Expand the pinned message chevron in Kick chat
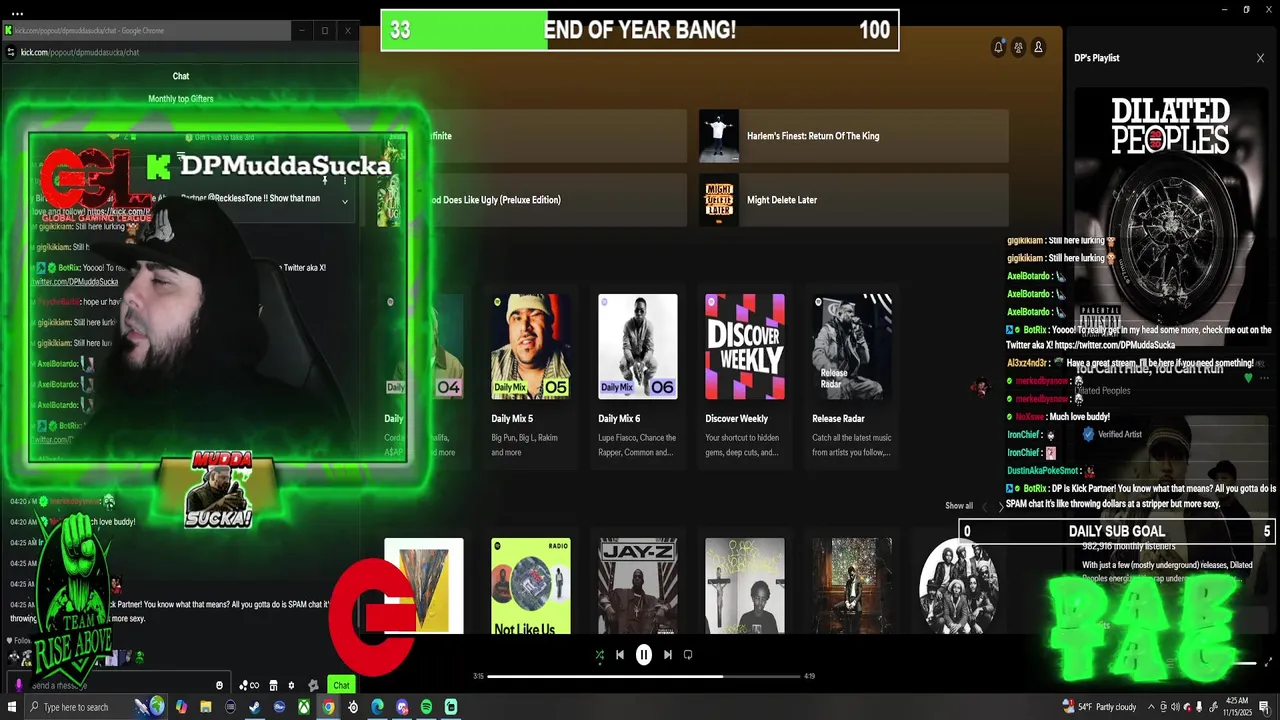Image resolution: width=1280 pixels, height=720 pixels. [345, 202]
